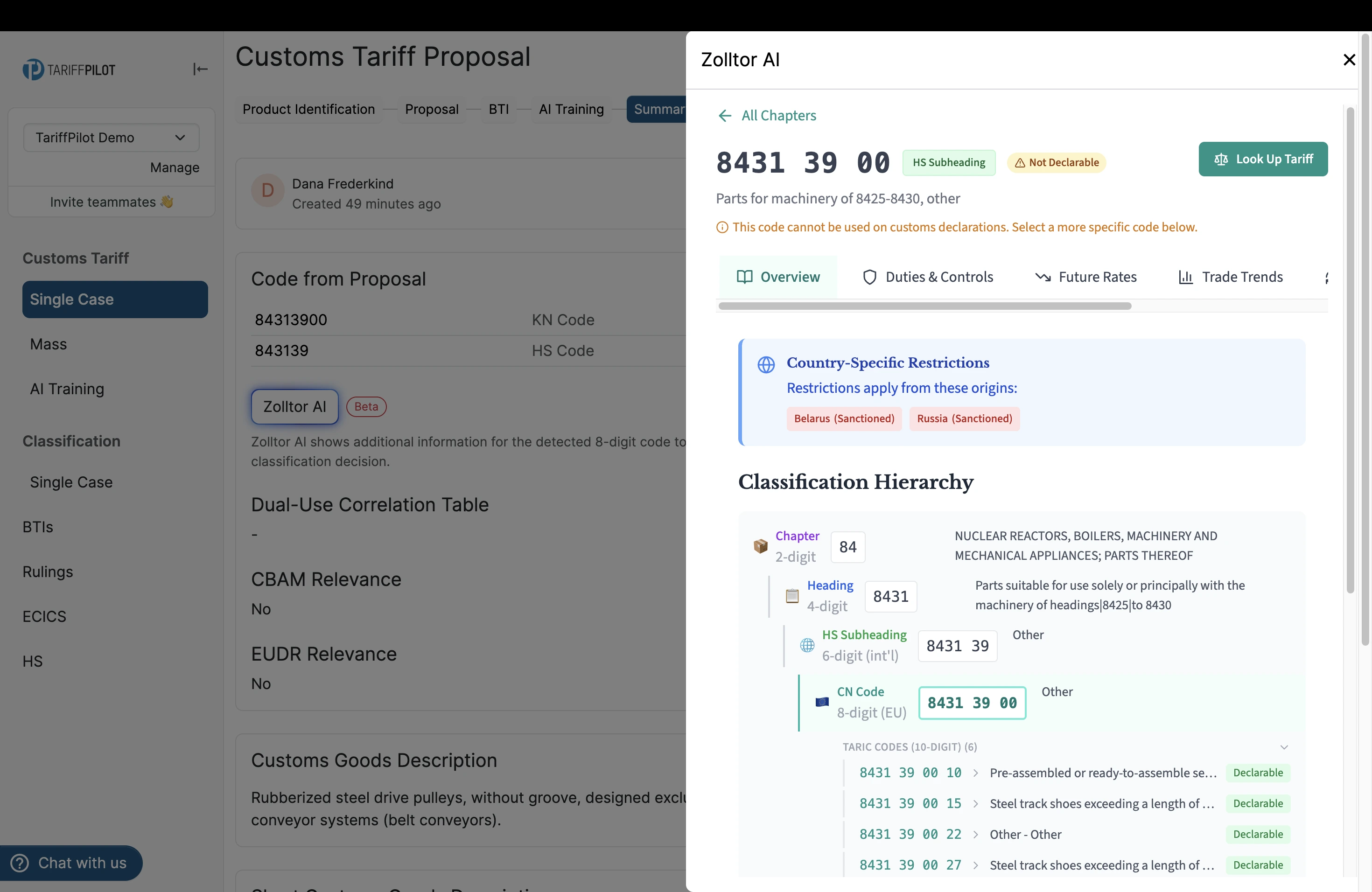Click the KN Code value 84313900
Viewport: 1372px width, 892px height.
tap(291, 320)
